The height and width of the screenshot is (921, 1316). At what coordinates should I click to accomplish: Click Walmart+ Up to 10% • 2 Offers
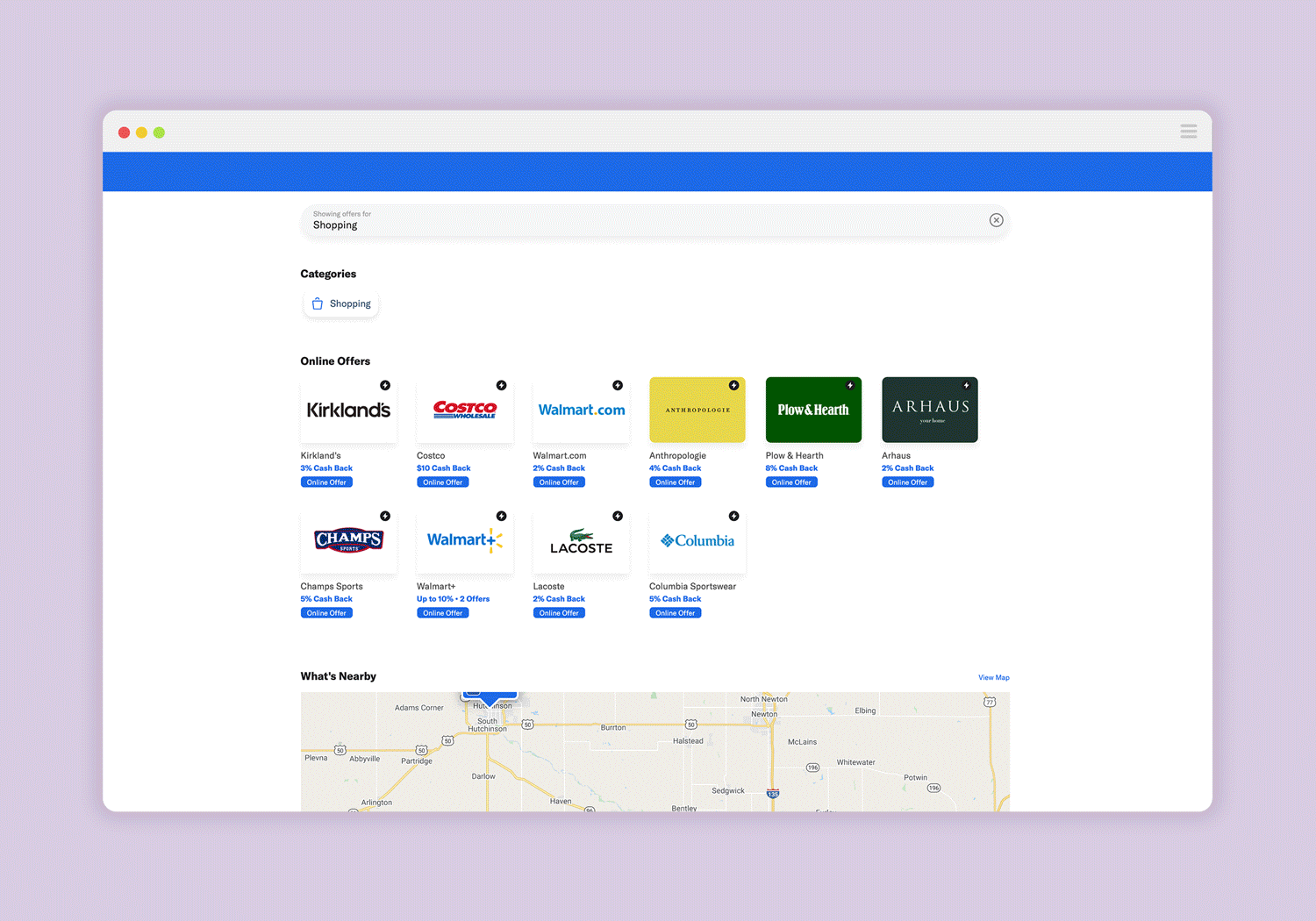click(453, 599)
